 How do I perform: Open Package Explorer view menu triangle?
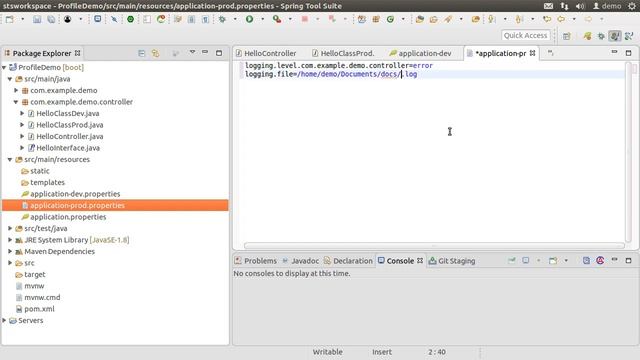pyautogui.click(x=192, y=52)
